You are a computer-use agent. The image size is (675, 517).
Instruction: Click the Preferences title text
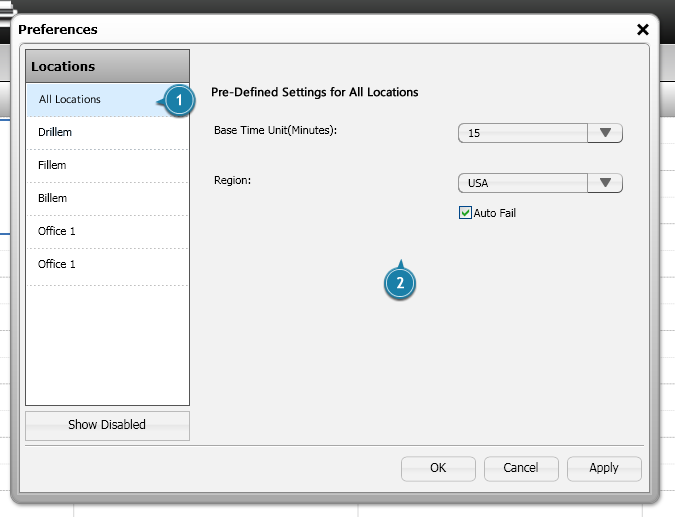point(58,29)
